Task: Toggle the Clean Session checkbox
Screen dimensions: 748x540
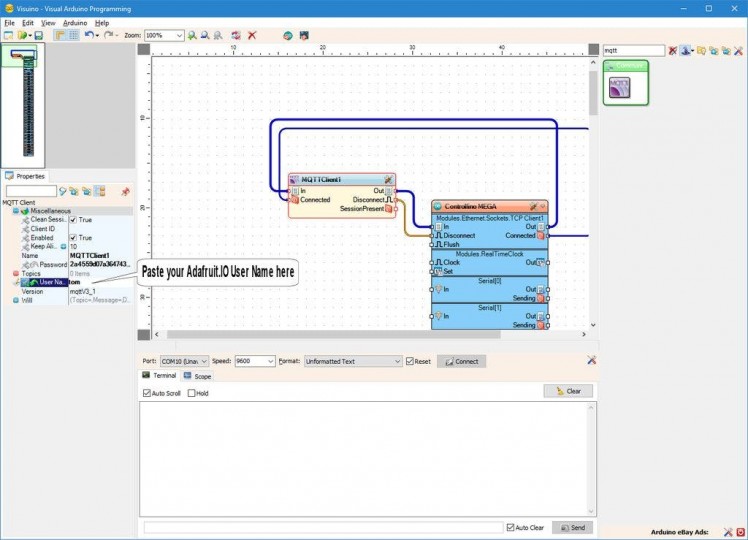Action: pyautogui.click(x=73, y=220)
